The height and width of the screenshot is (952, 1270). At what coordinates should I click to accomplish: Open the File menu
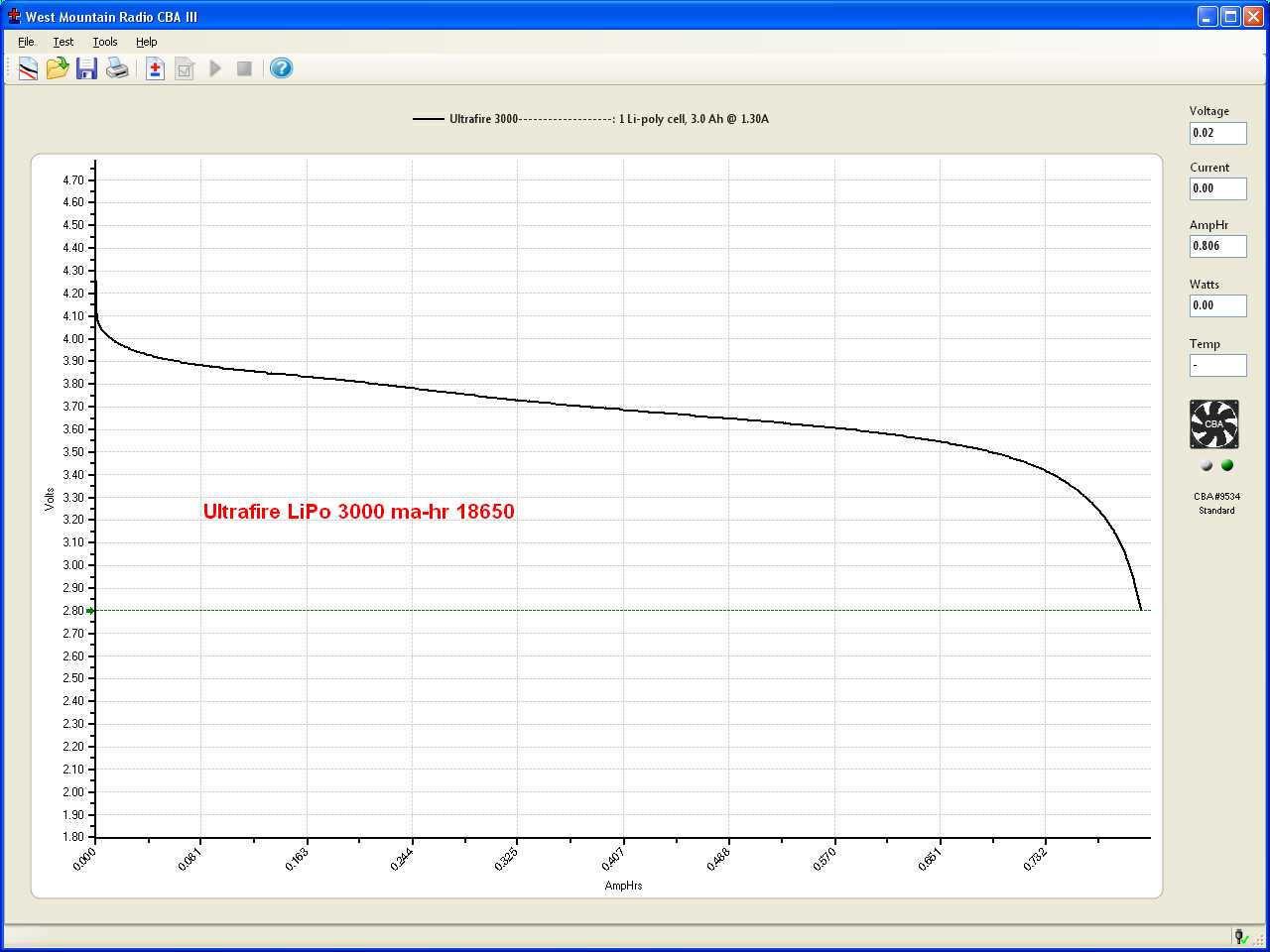(26, 42)
